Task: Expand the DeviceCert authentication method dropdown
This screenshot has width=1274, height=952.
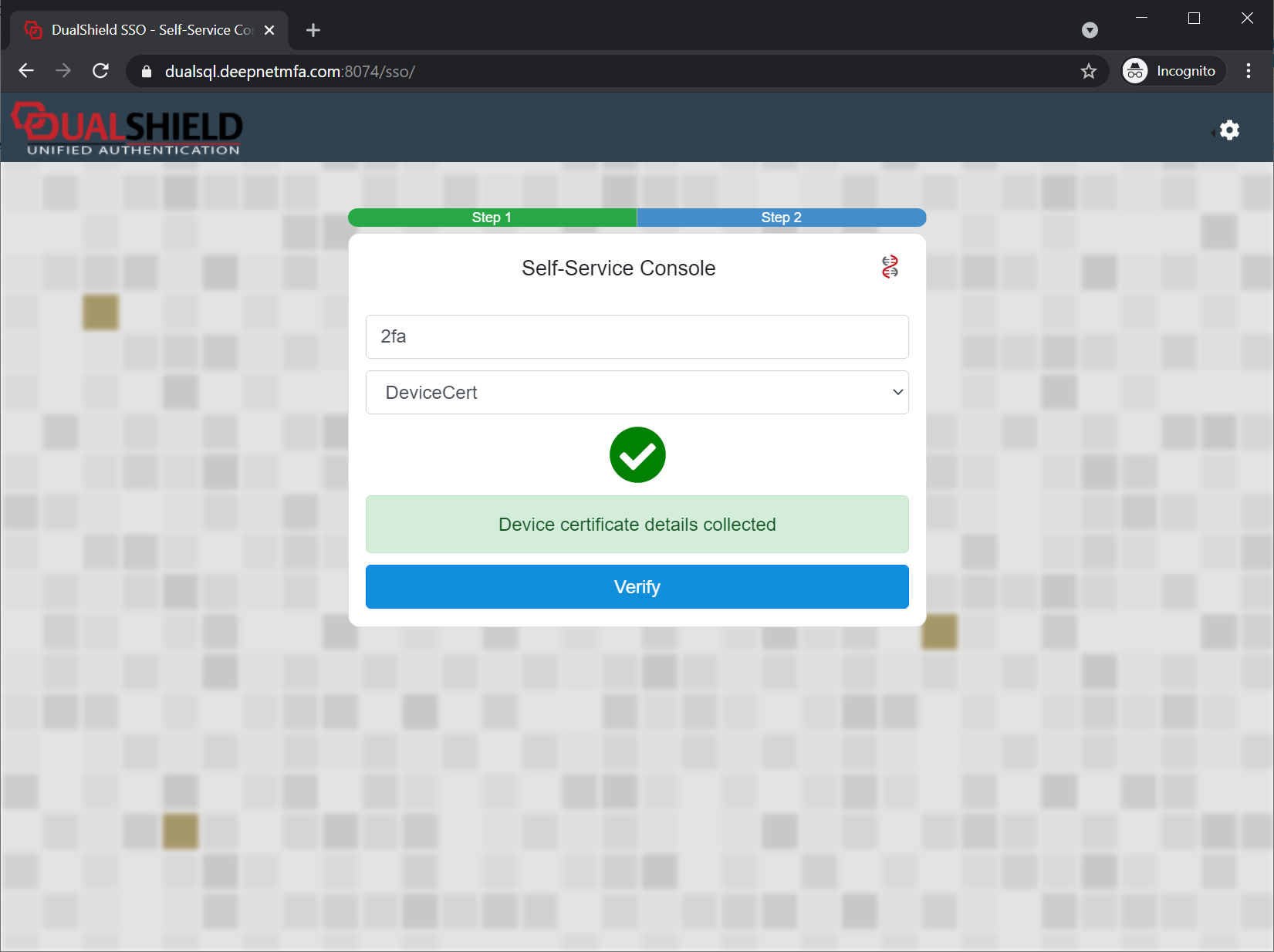Action: (637, 393)
